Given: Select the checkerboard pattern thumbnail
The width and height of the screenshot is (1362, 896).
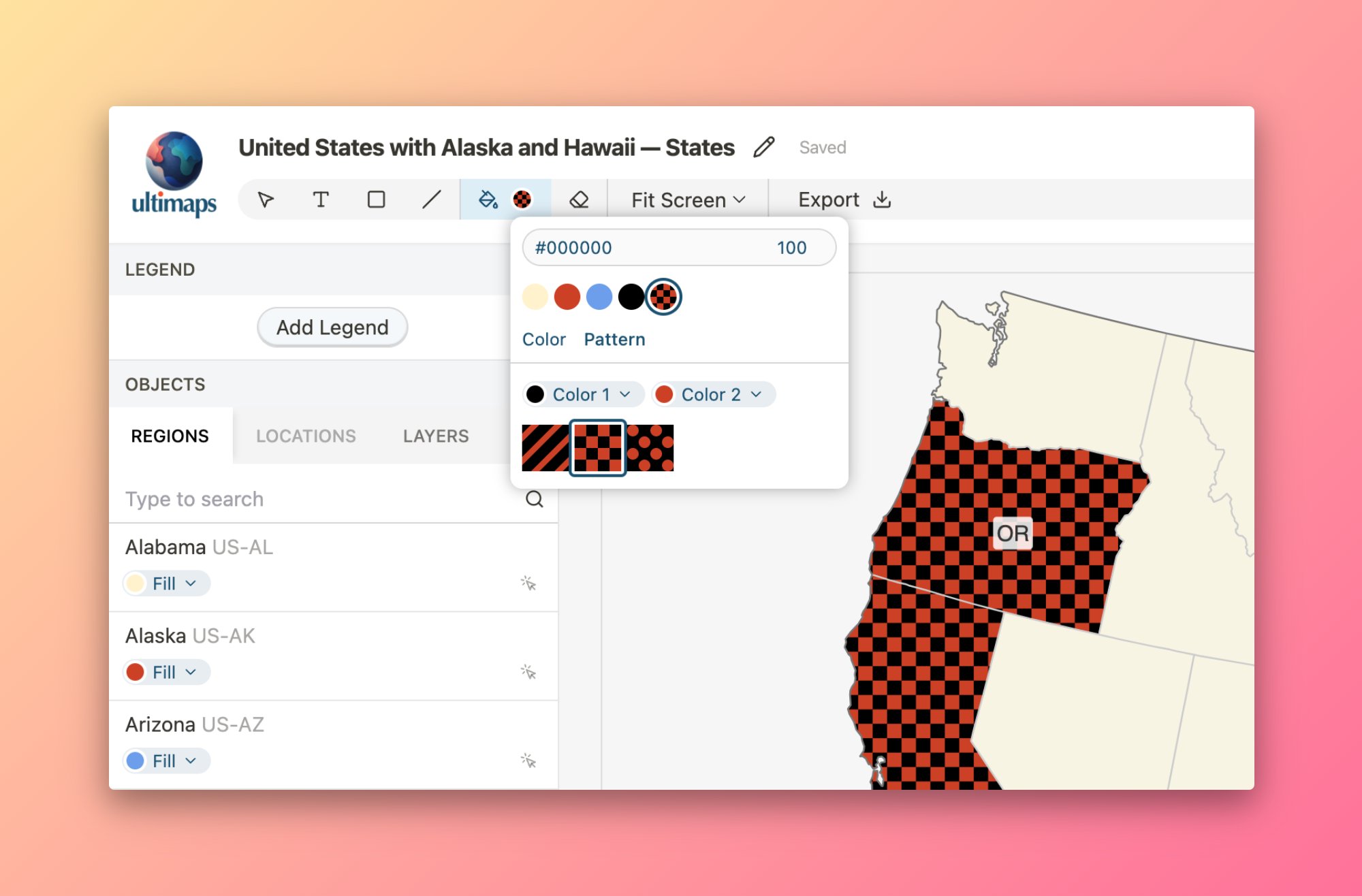Looking at the screenshot, I should tap(597, 448).
